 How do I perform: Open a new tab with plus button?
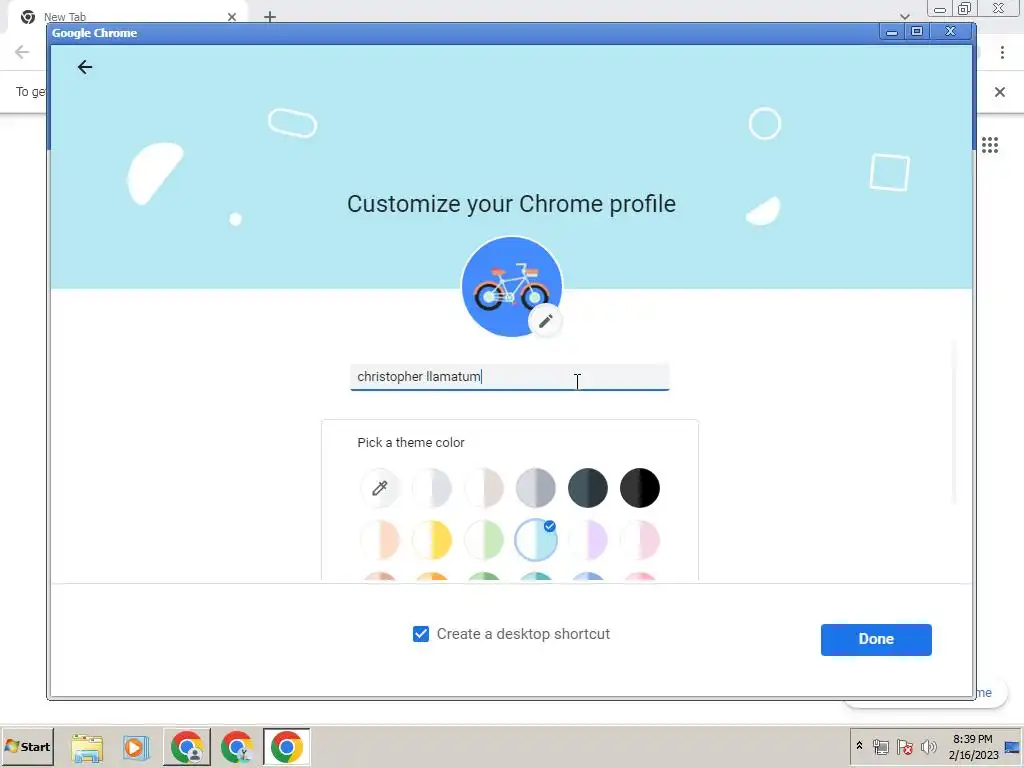click(270, 17)
